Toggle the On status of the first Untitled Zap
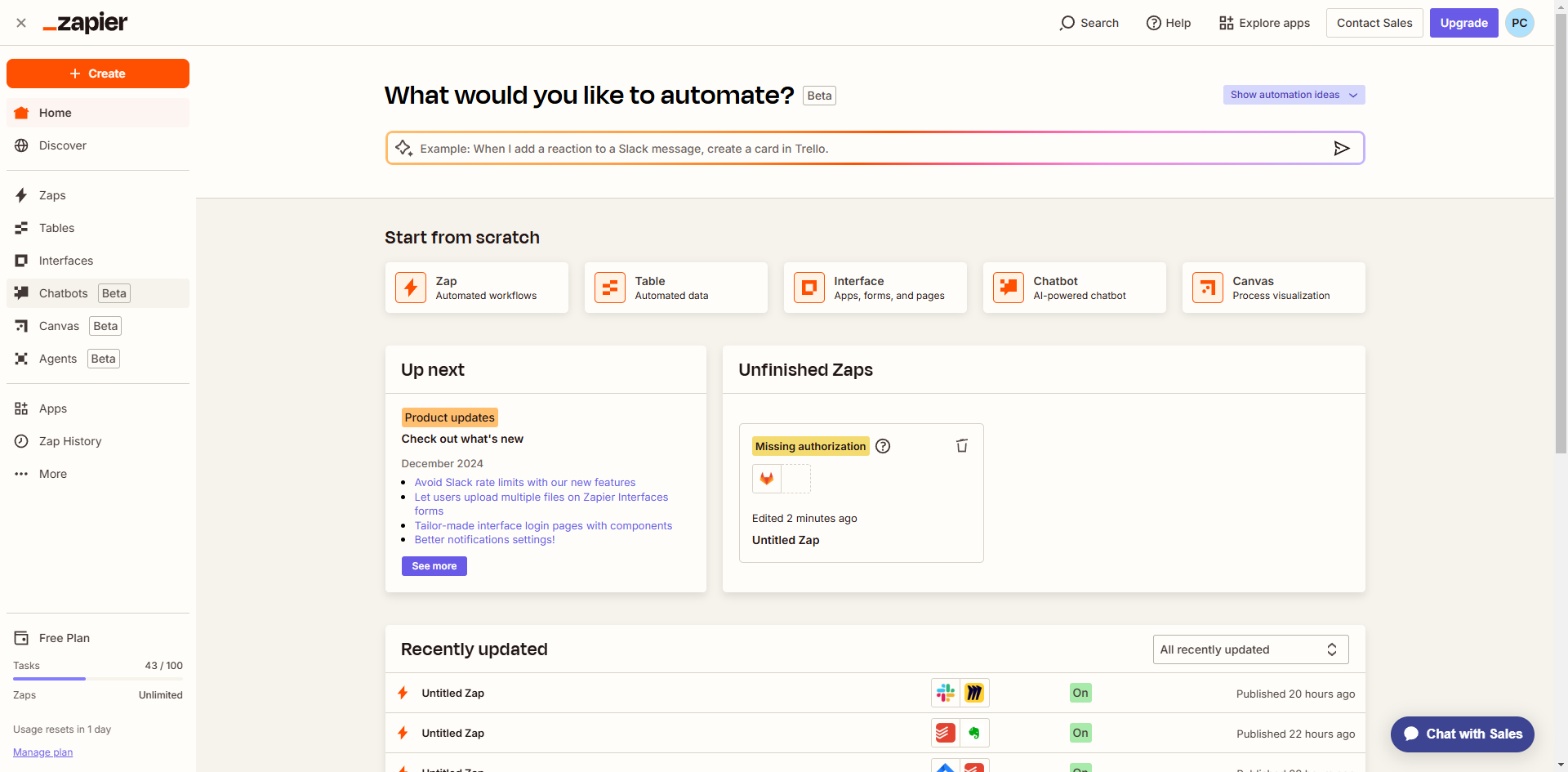This screenshot has height=772, width=1568. pos(1080,693)
